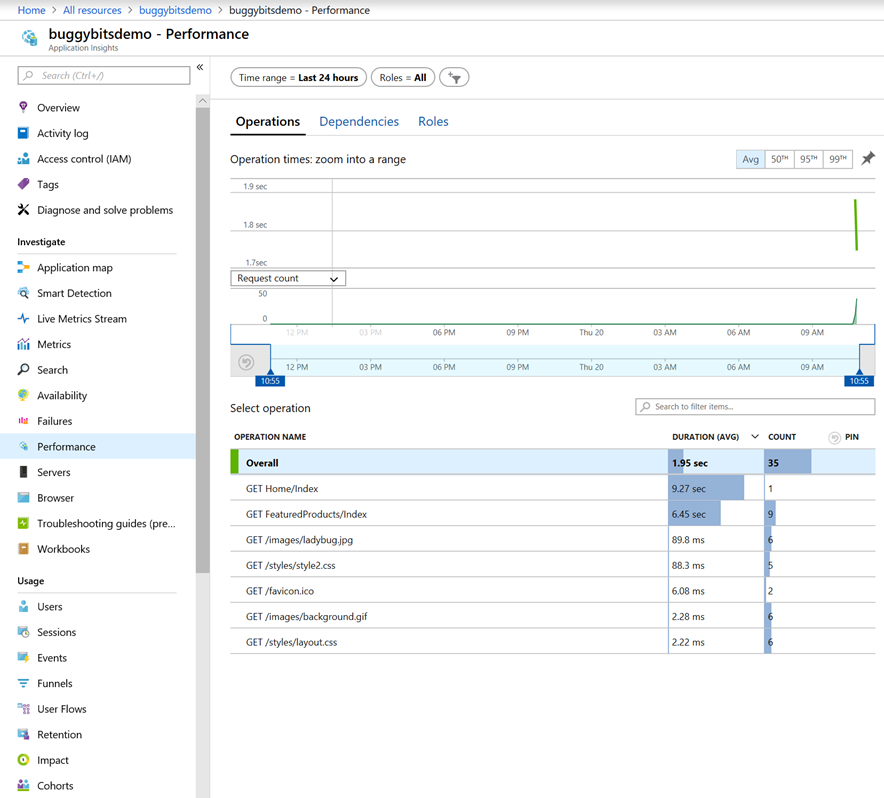
Task: Open the Request count dropdown
Action: coord(288,278)
